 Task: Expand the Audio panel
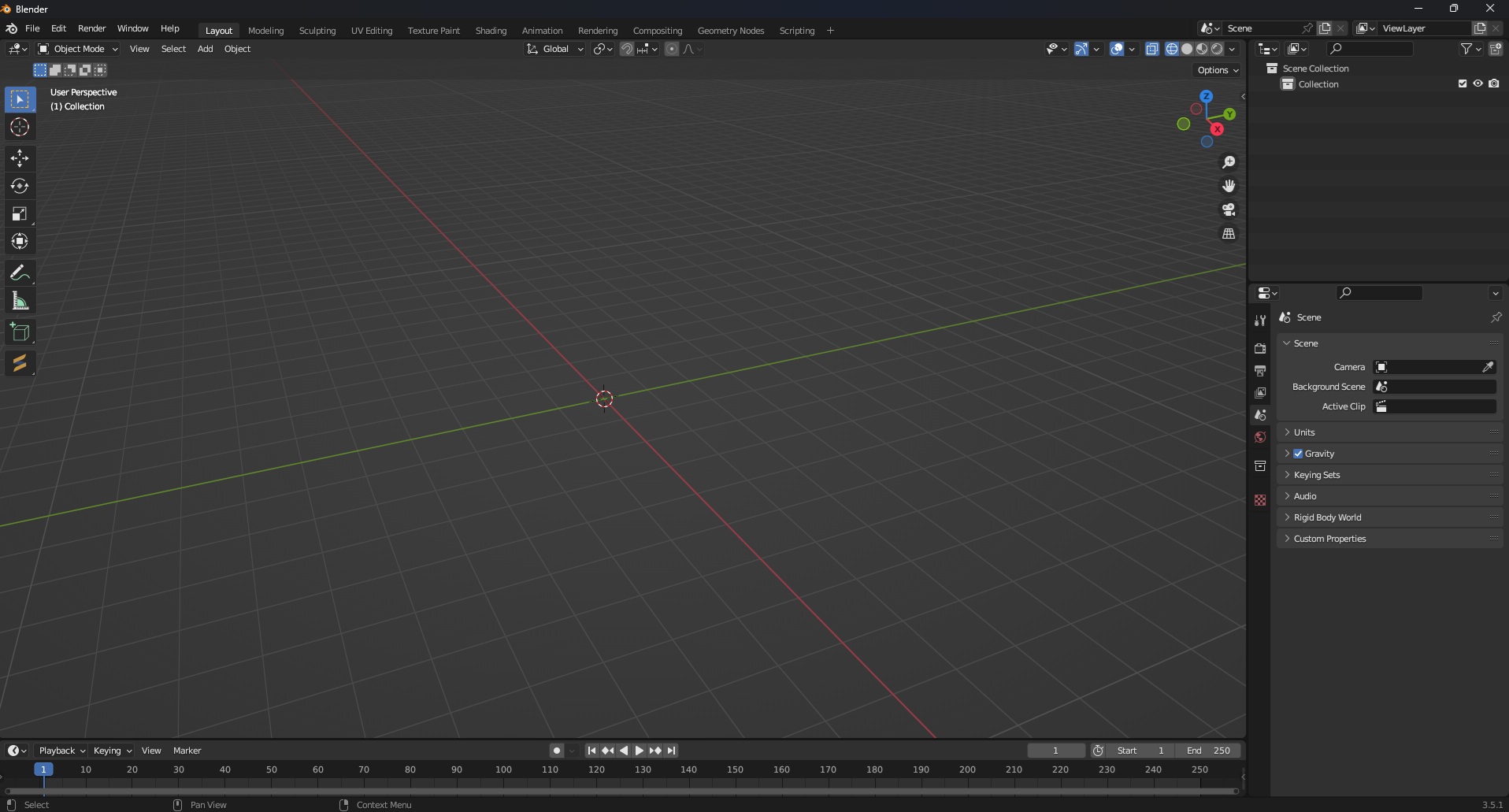[1390, 496]
